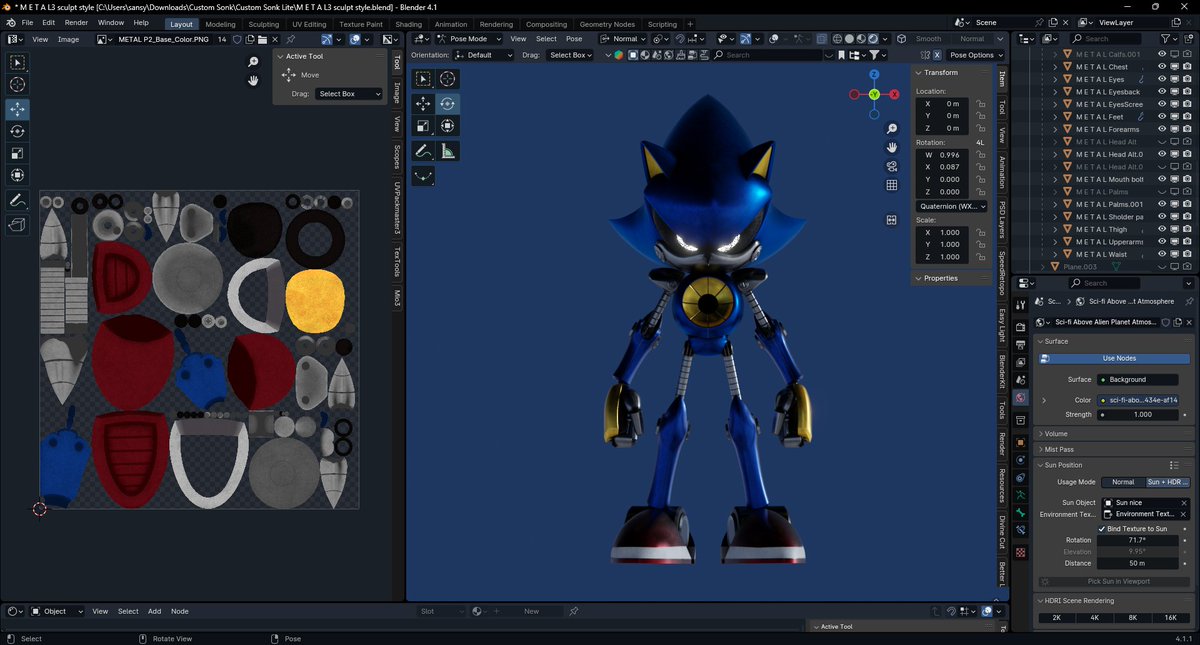Select the Measure tool in 3D viewport
This screenshot has height=645, width=1200.
[447, 151]
